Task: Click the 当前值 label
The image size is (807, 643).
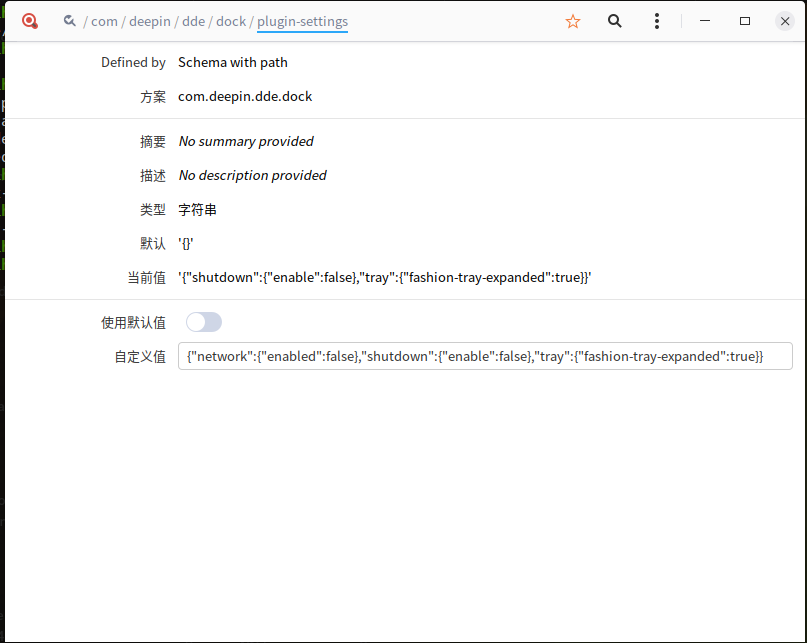Action: pyautogui.click(x=147, y=278)
